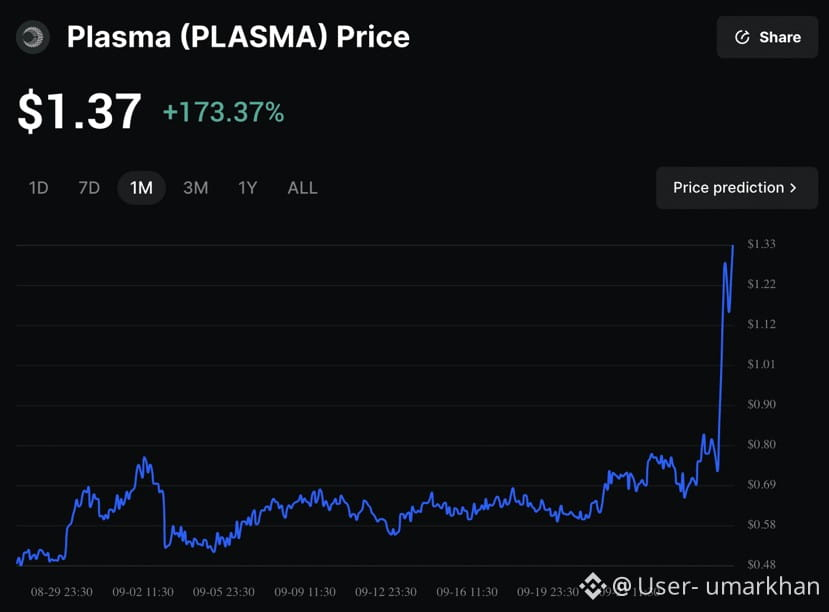The image size is (829, 612).
Task: Click the Plasma (PLASMA) Price heading
Action: (x=238, y=37)
